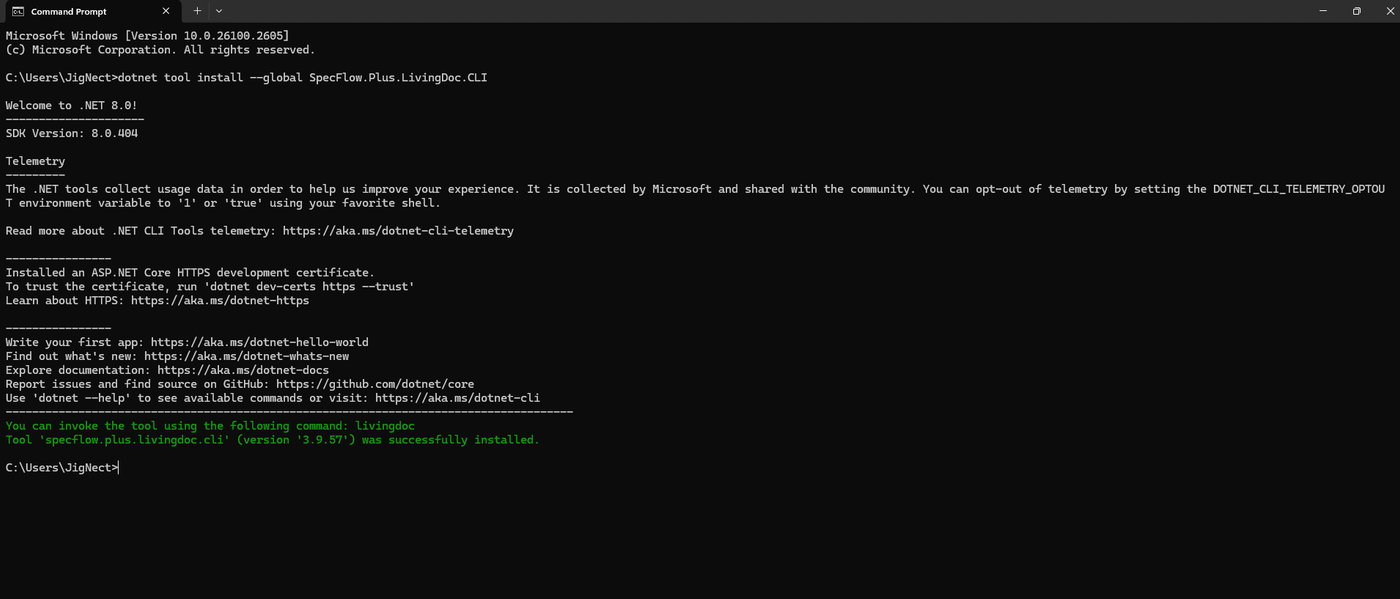Click the https://aka.ms/dotnet-hello-world URL
Image resolution: width=1400 pixels, height=599 pixels.
pos(260,342)
